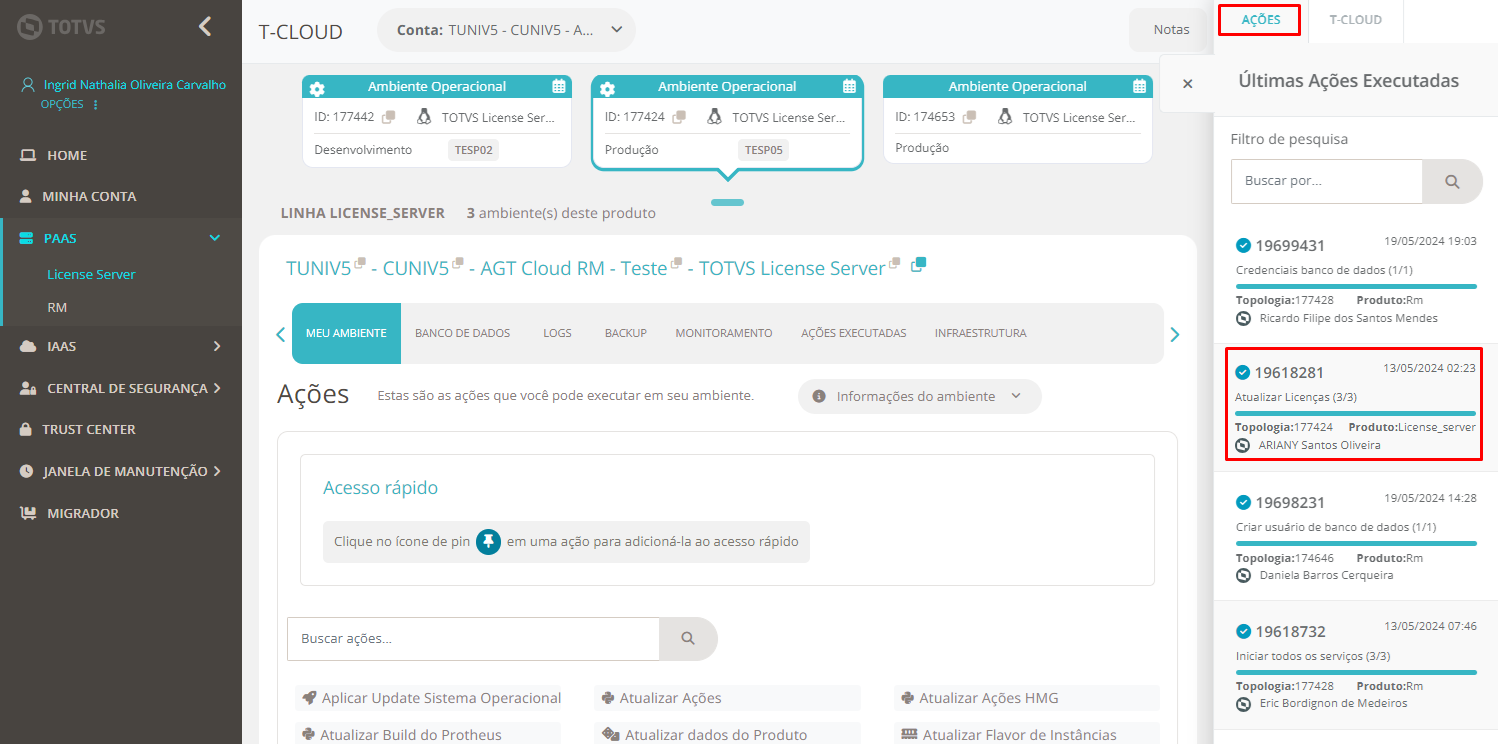Select the INFRAESTRUTURA tab
The width and height of the screenshot is (1498, 744).
point(981,333)
